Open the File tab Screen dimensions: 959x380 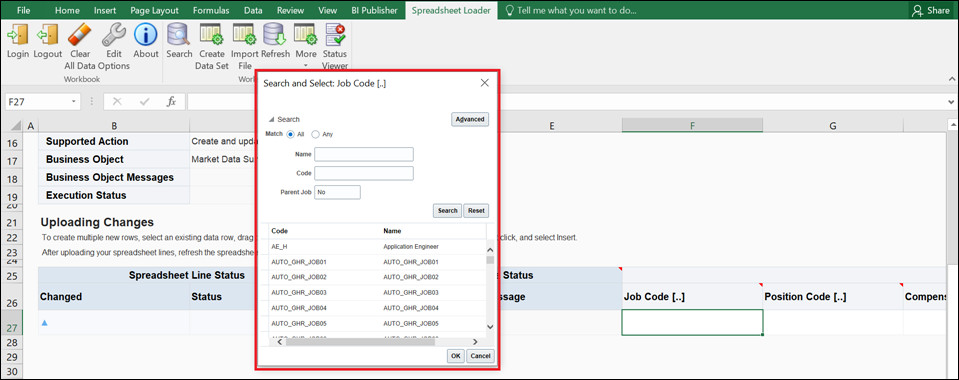click(23, 10)
